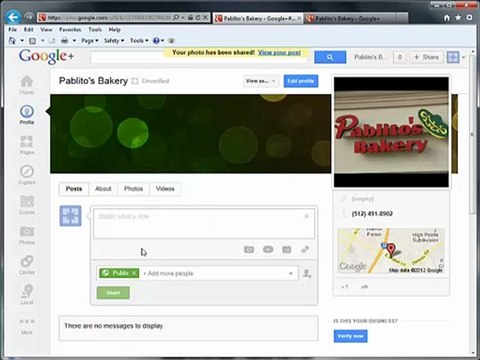The width and height of the screenshot is (480, 360).
Task: Click the green cover photo banner
Action: coord(191,134)
